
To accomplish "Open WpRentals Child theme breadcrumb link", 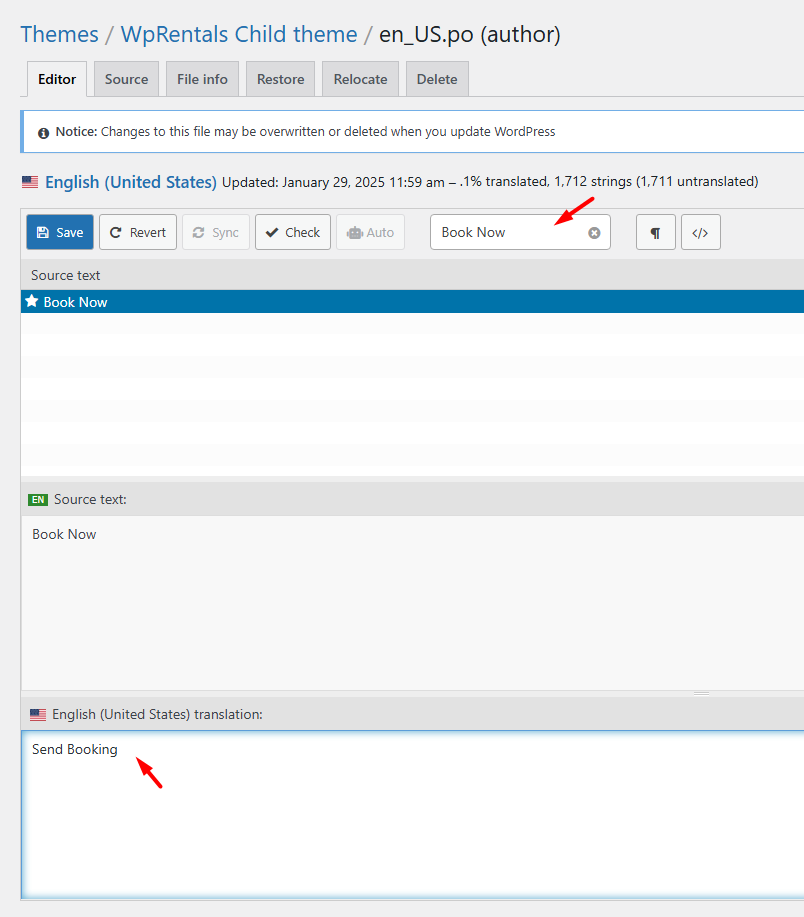I will coord(239,34).
